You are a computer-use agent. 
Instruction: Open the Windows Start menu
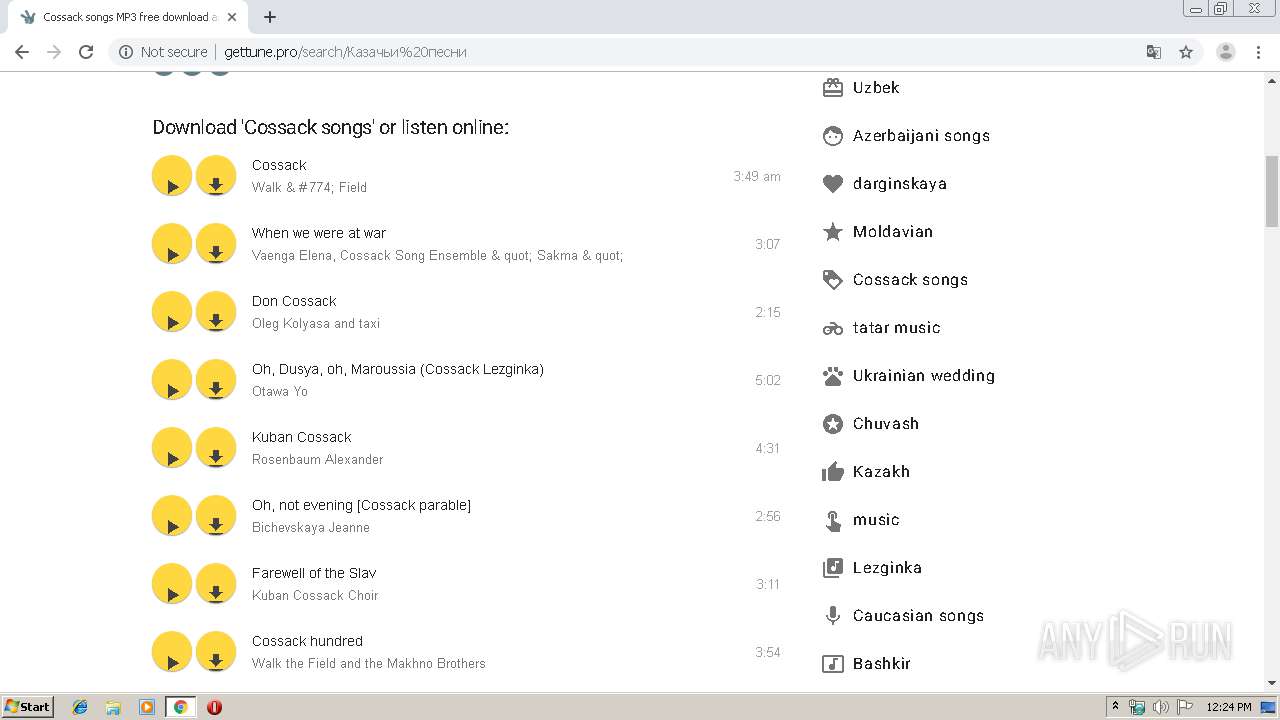coord(28,706)
